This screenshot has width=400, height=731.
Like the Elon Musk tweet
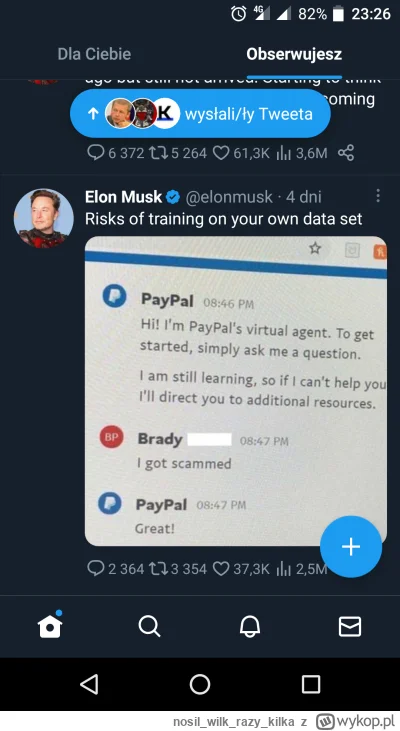click(221, 569)
